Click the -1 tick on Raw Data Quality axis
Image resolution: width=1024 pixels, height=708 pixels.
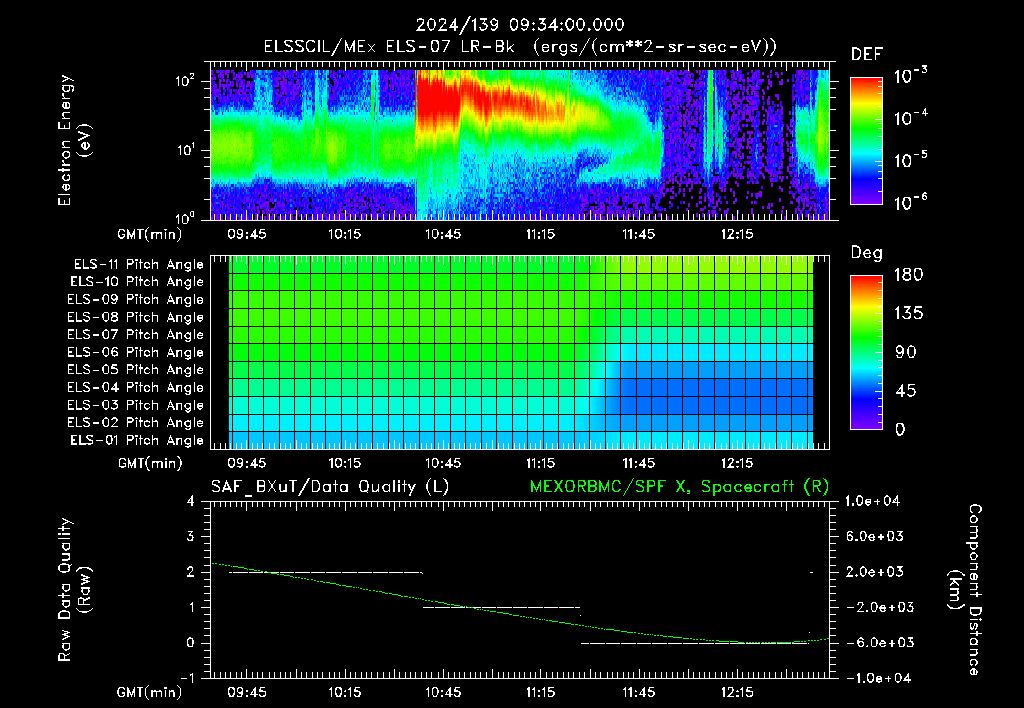(x=187, y=678)
